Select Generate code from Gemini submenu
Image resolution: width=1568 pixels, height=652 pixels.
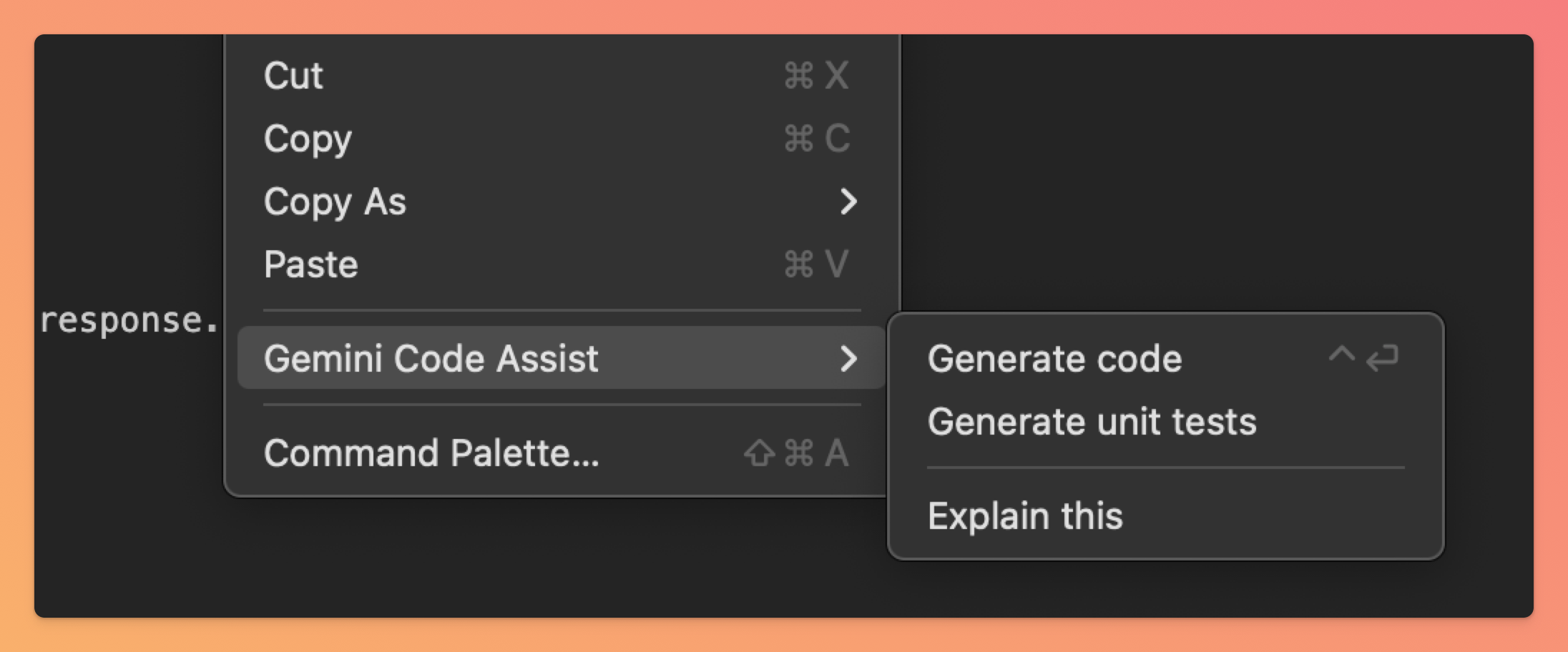[x=1055, y=358]
